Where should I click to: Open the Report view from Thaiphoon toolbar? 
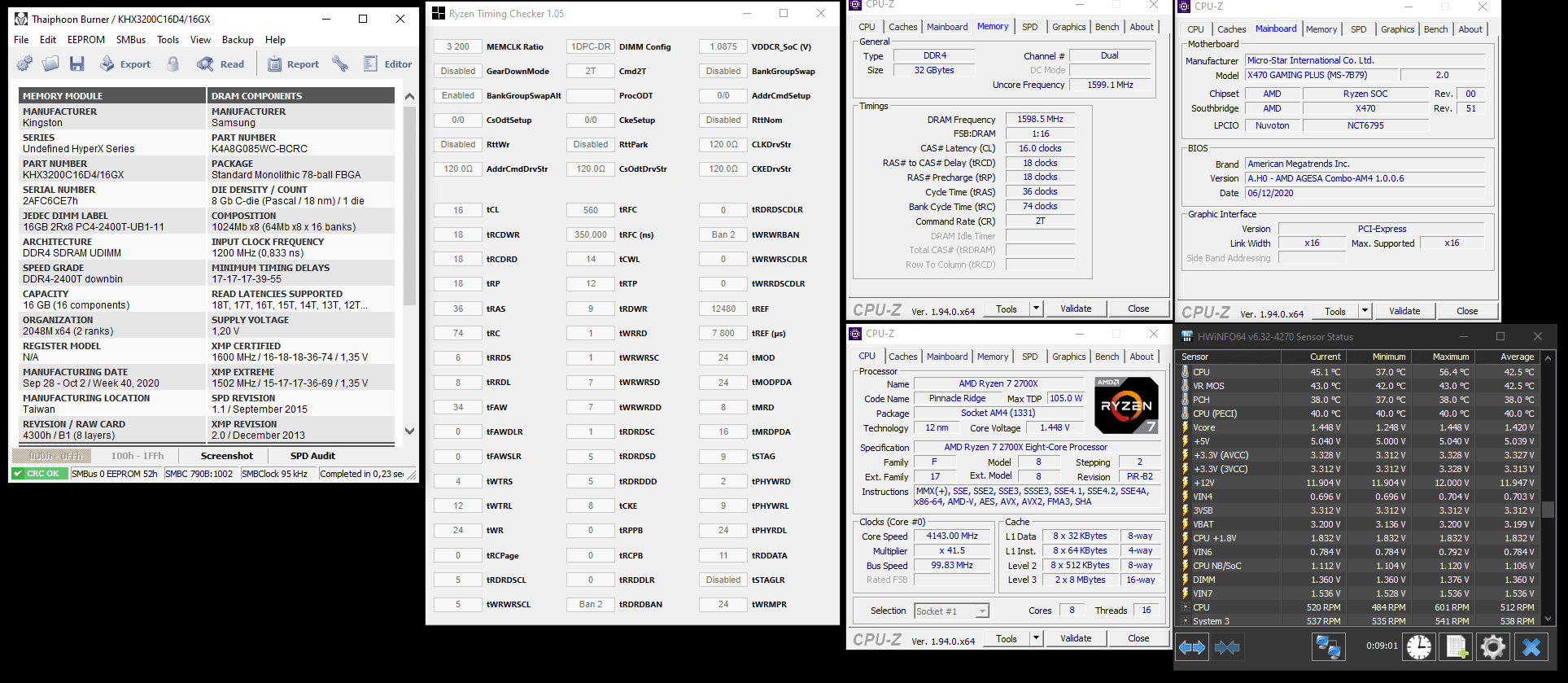click(x=293, y=64)
